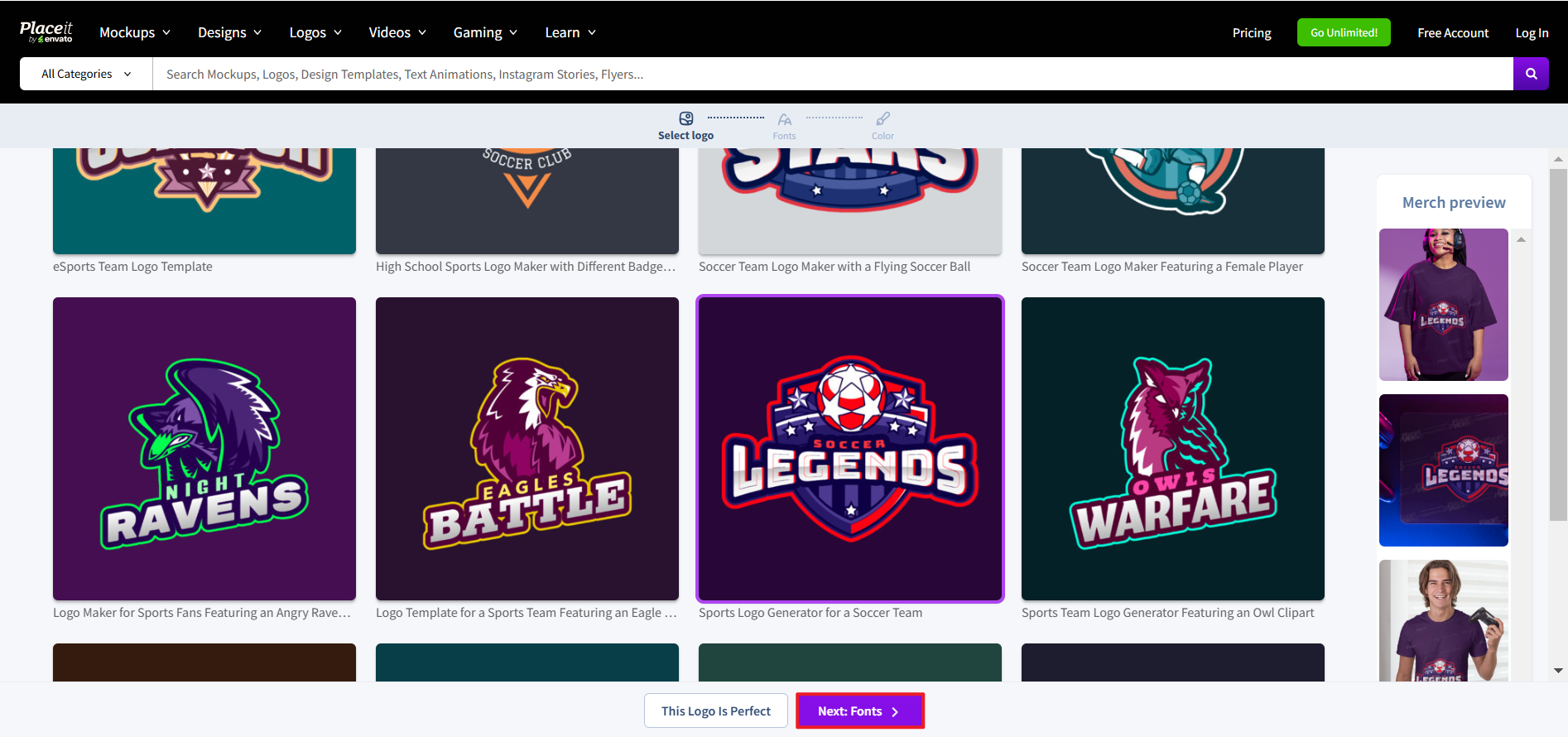Open the Logos navigation menu
This screenshot has height=737, width=1568.
[x=315, y=32]
